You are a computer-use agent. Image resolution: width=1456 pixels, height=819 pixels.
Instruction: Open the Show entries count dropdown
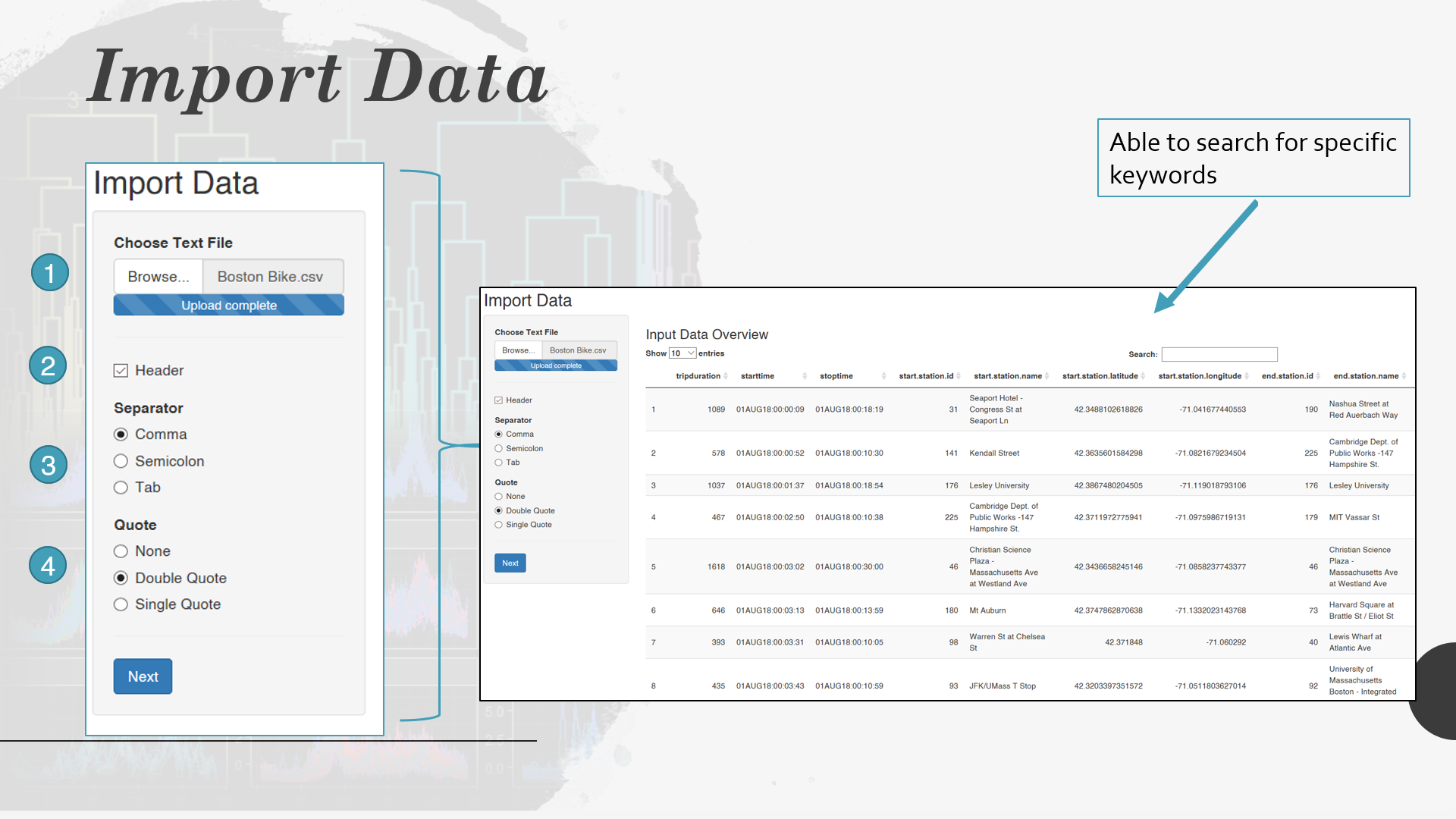tap(682, 353)
